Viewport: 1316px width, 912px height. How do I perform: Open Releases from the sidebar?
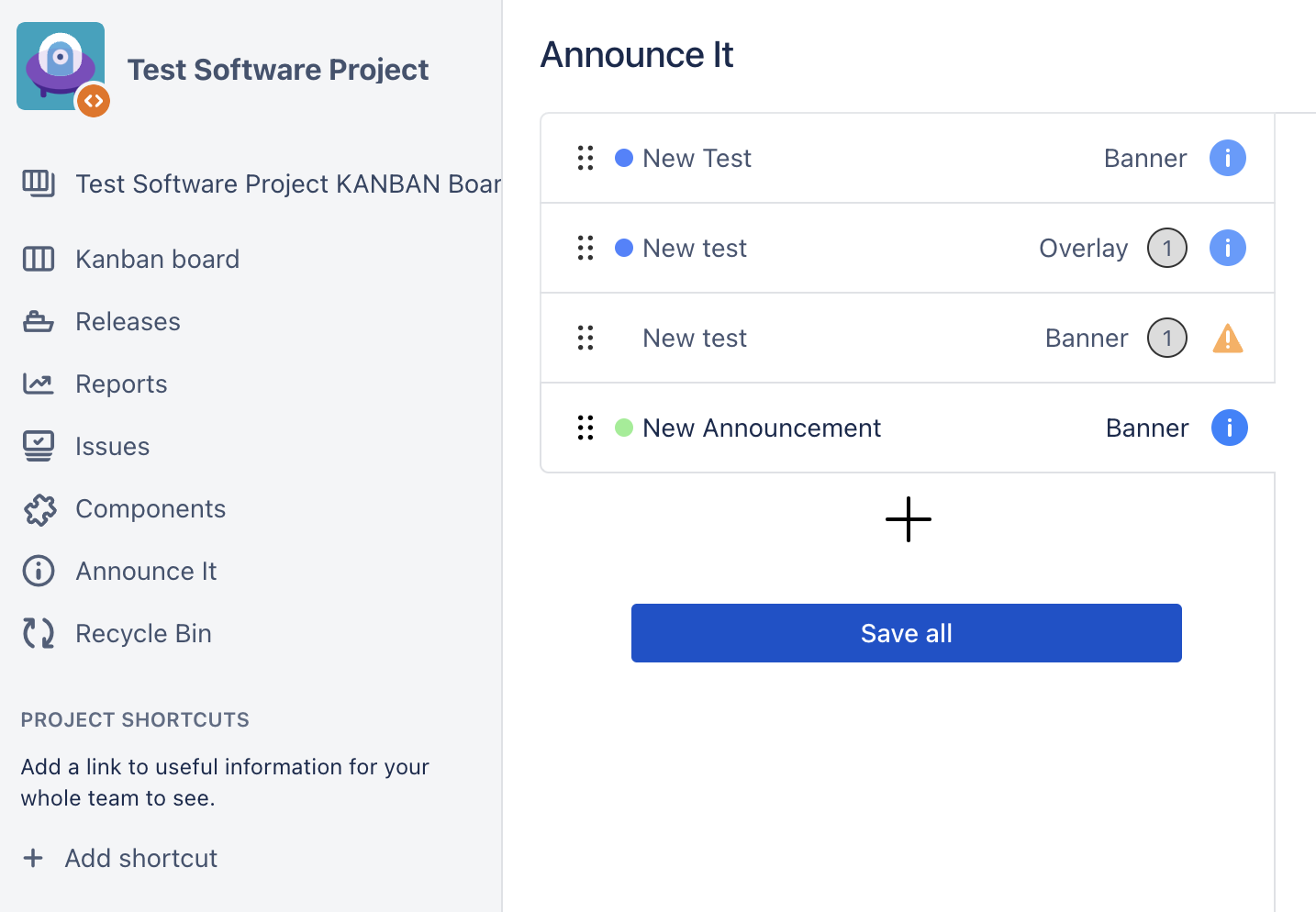click(x=128, y=322)
